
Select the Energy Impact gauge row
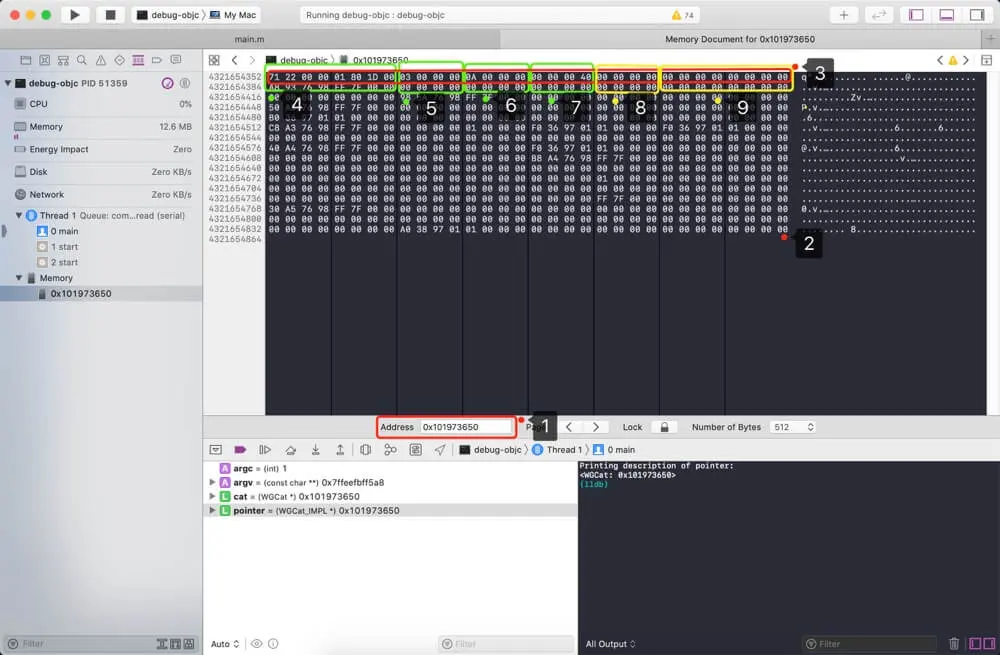click(102, 149)
